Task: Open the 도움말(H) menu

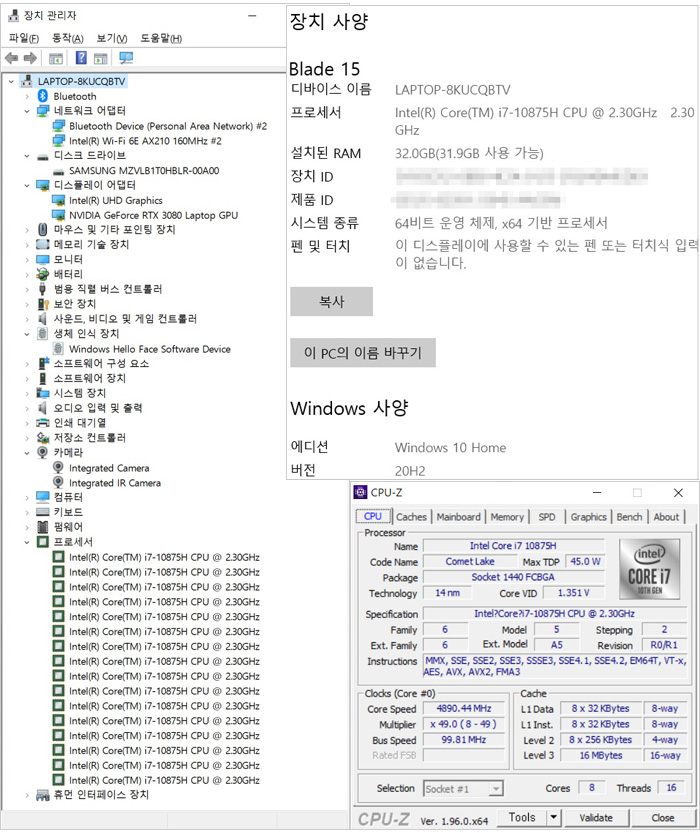Action: click(161, 38)
